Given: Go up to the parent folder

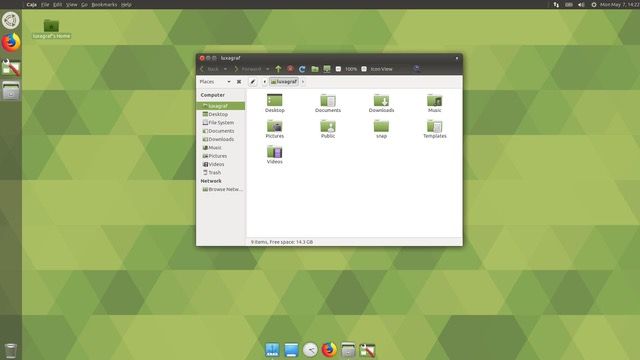Looking at the screenshot, I should (x=278, y=69).
